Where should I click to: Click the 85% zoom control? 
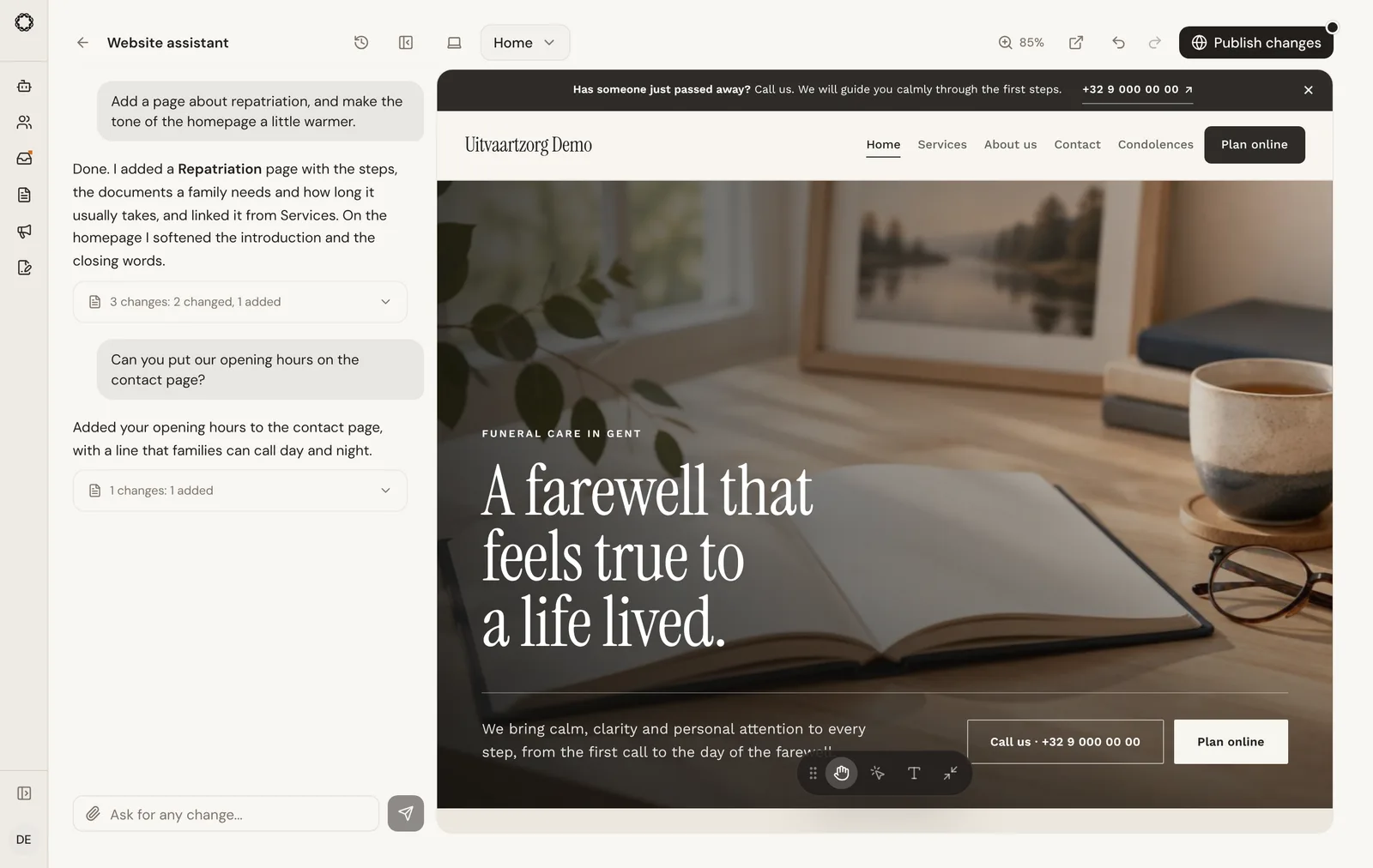[x=1021, y=43]
